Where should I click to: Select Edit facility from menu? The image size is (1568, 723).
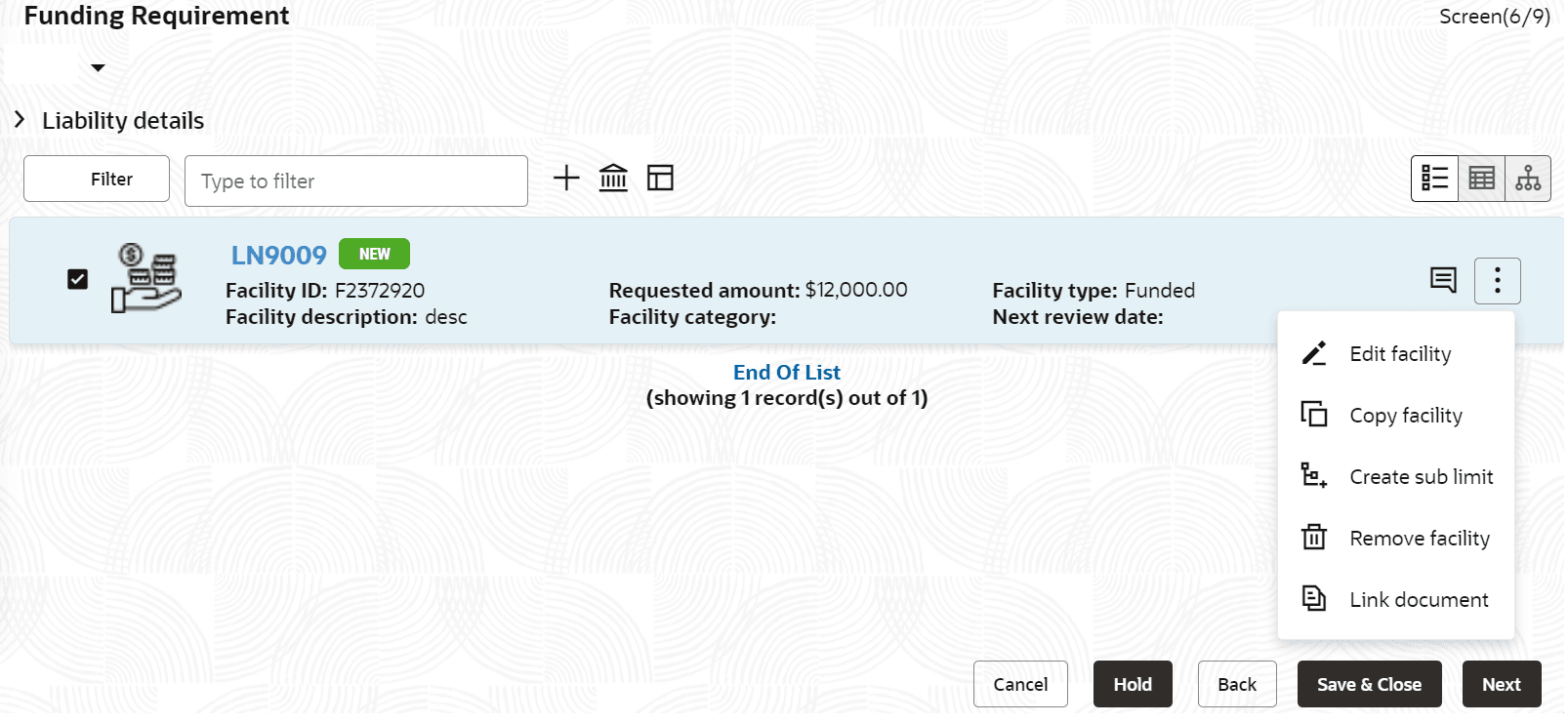(1399, 354)
